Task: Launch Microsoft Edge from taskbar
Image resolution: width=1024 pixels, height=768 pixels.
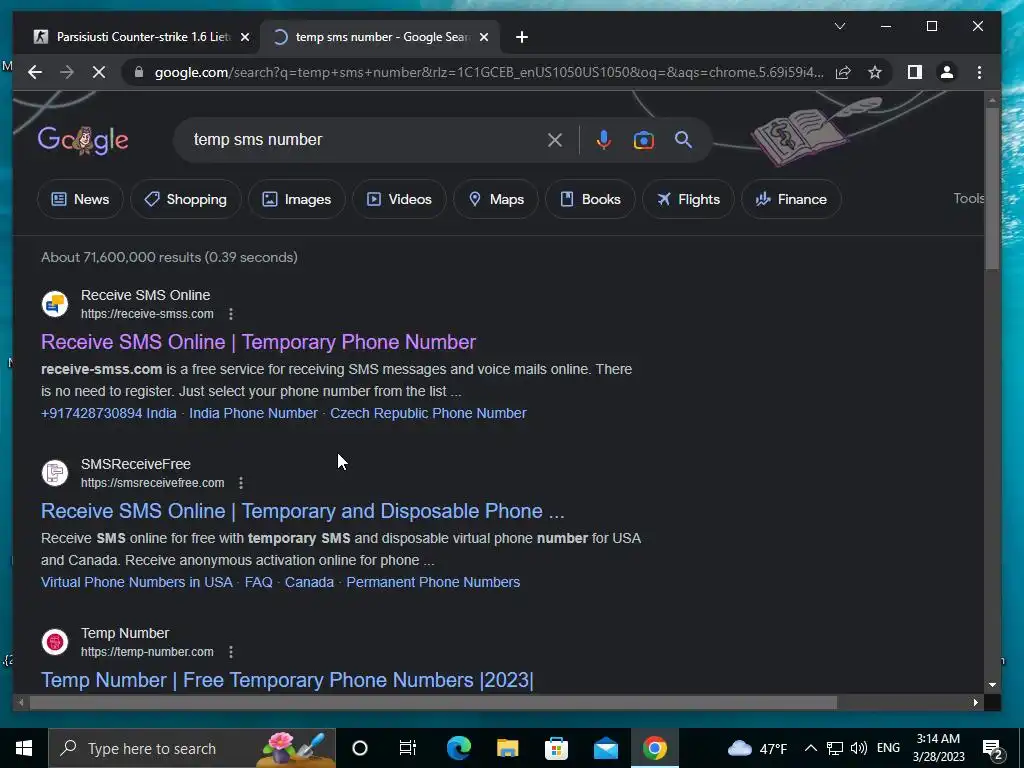Action: point(458,748)
